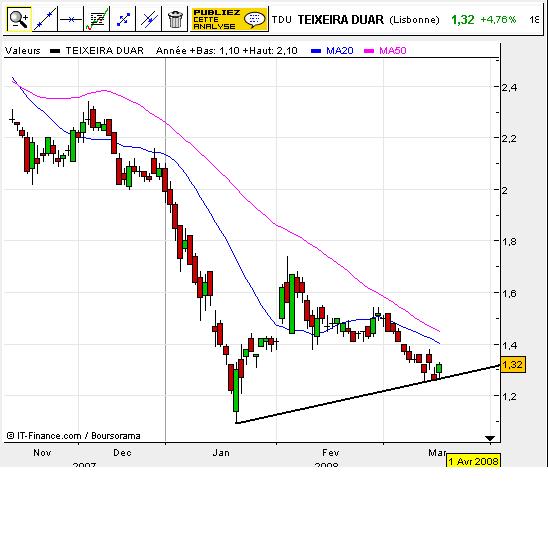This screenshot has width=548, height=560.
Task: Select the horizontal line tool
Action: point(71,19)
